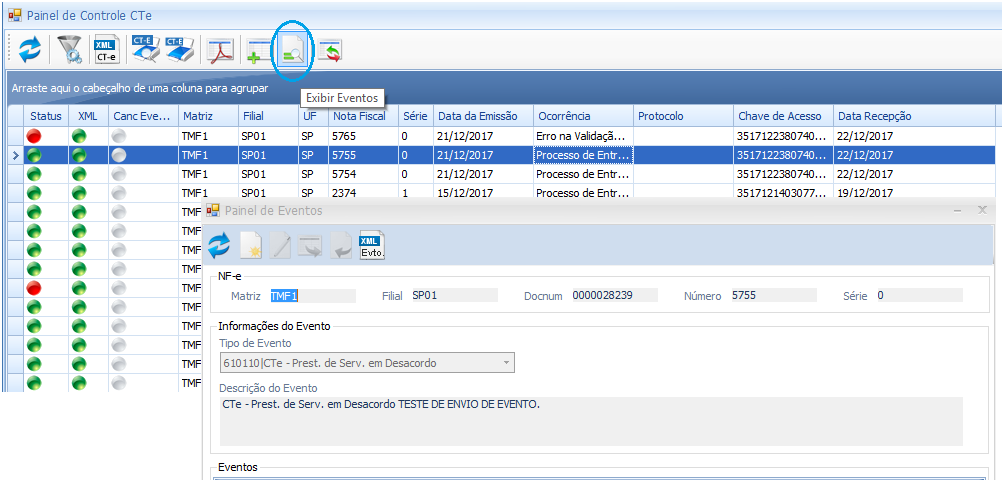Sort by the UF column header
The width and height of the screenshot is (1003, 480).
pyautogui.click(x=313, y=116)
